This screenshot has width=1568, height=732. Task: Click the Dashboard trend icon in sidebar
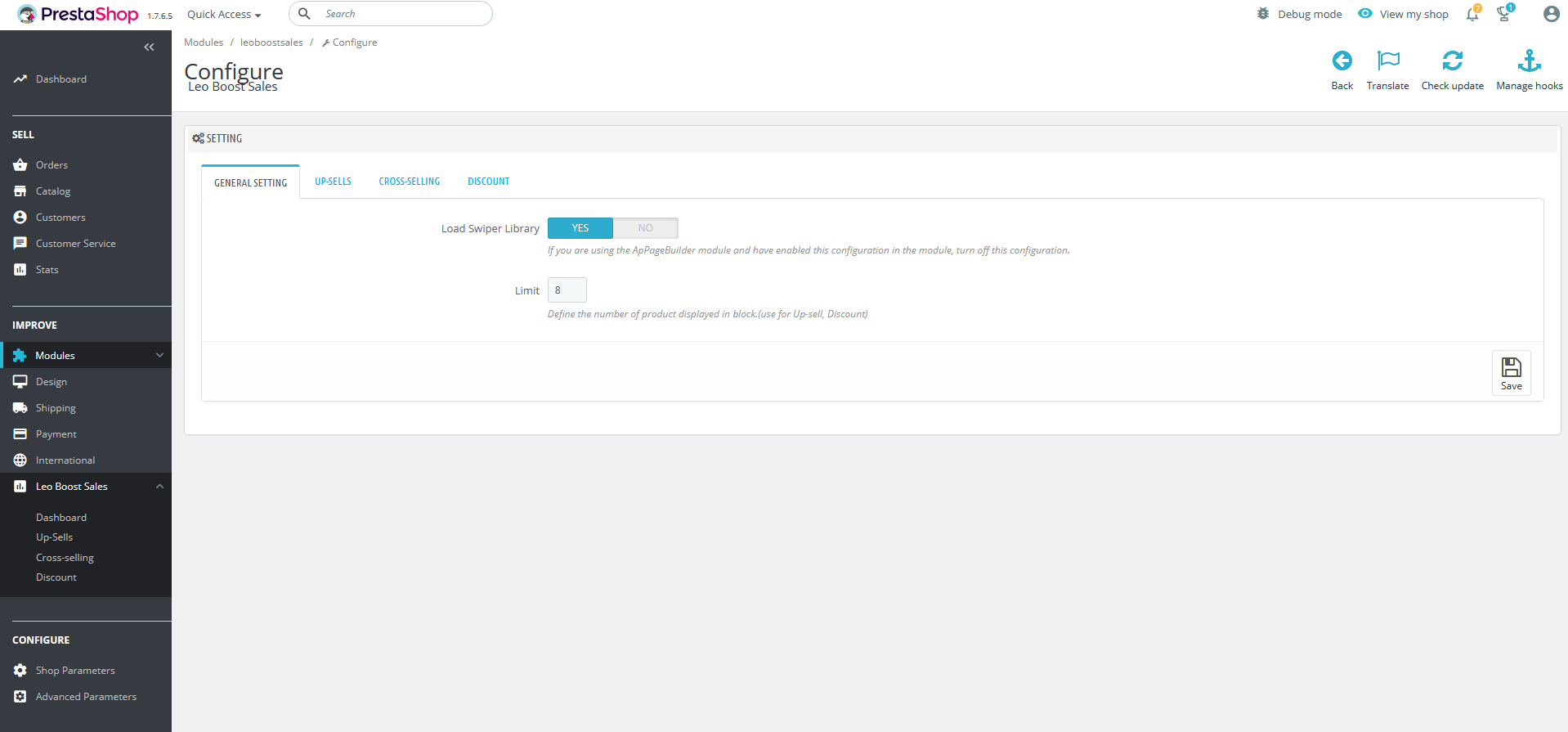20,79
